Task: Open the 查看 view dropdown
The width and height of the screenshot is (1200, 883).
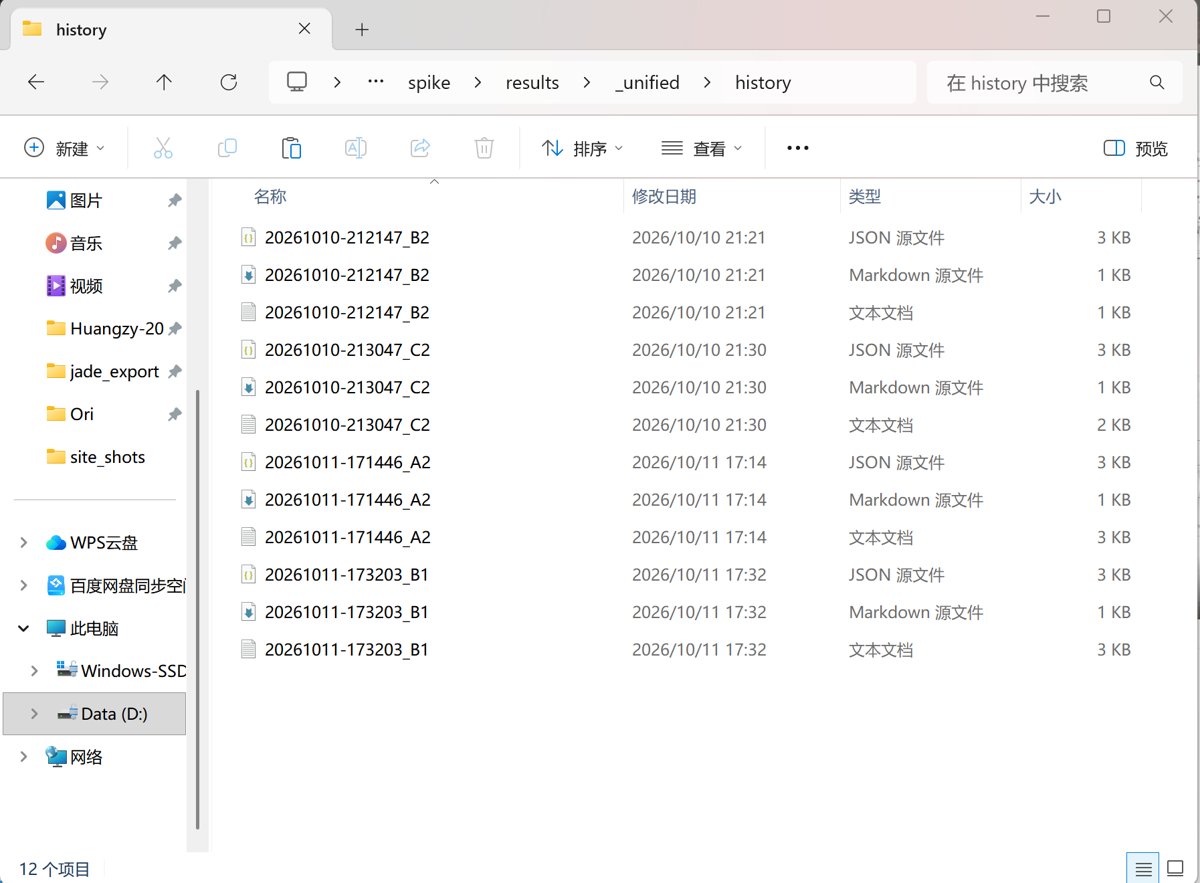Action: coord(702,148)
